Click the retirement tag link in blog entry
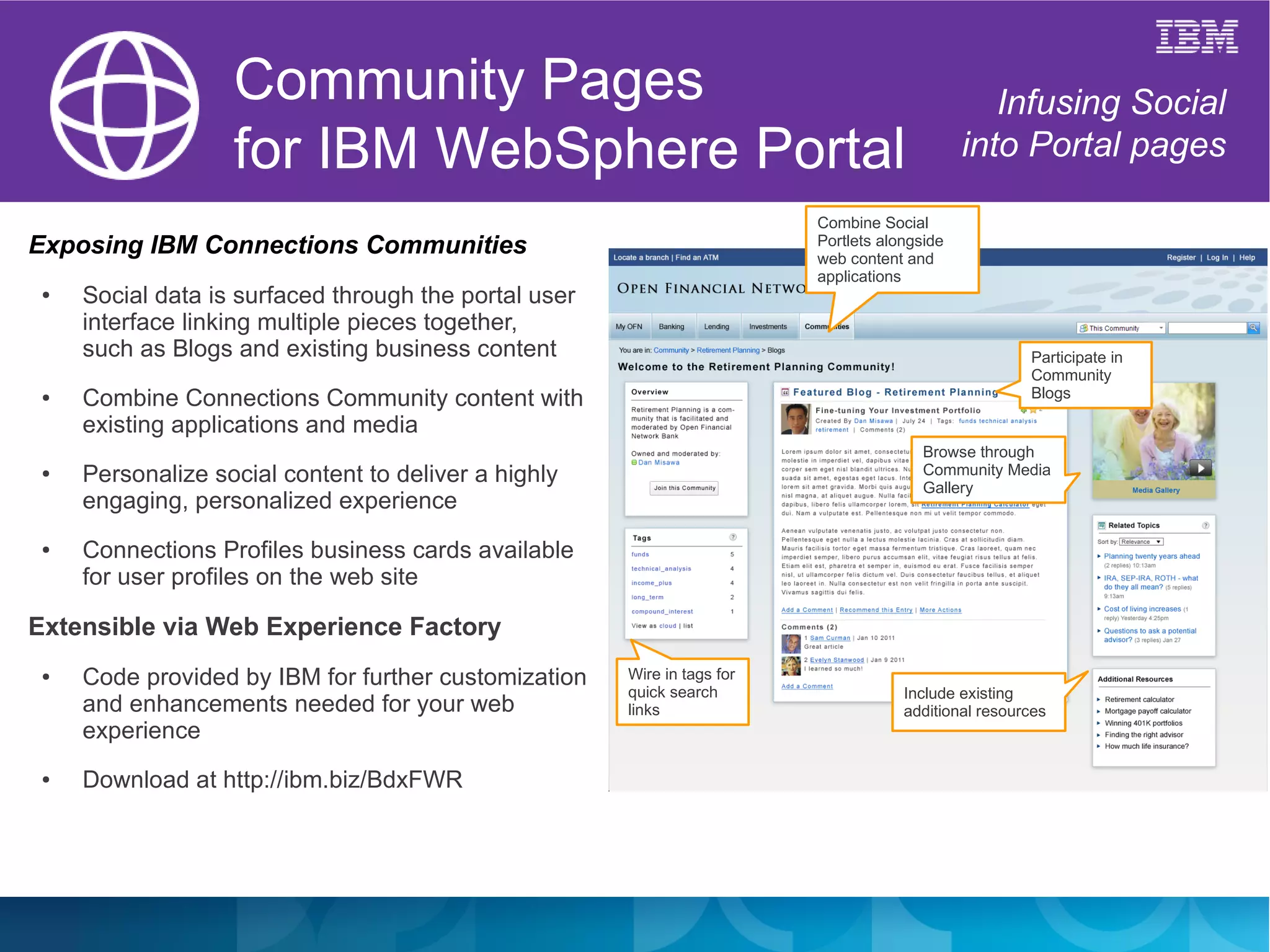This screenshot has width=1270, height=952. pos(832,430)
